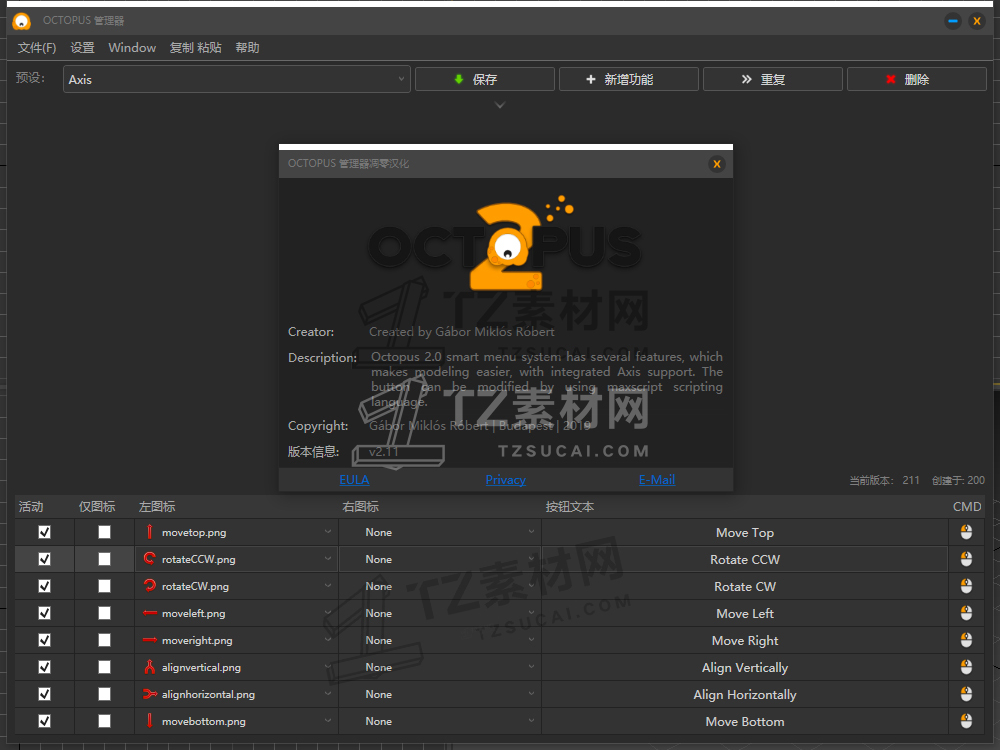Viewport: 1000px width, 750px height.
Task: Click the moveright.png red arrow icon
Action: click(x=150, y=640)
